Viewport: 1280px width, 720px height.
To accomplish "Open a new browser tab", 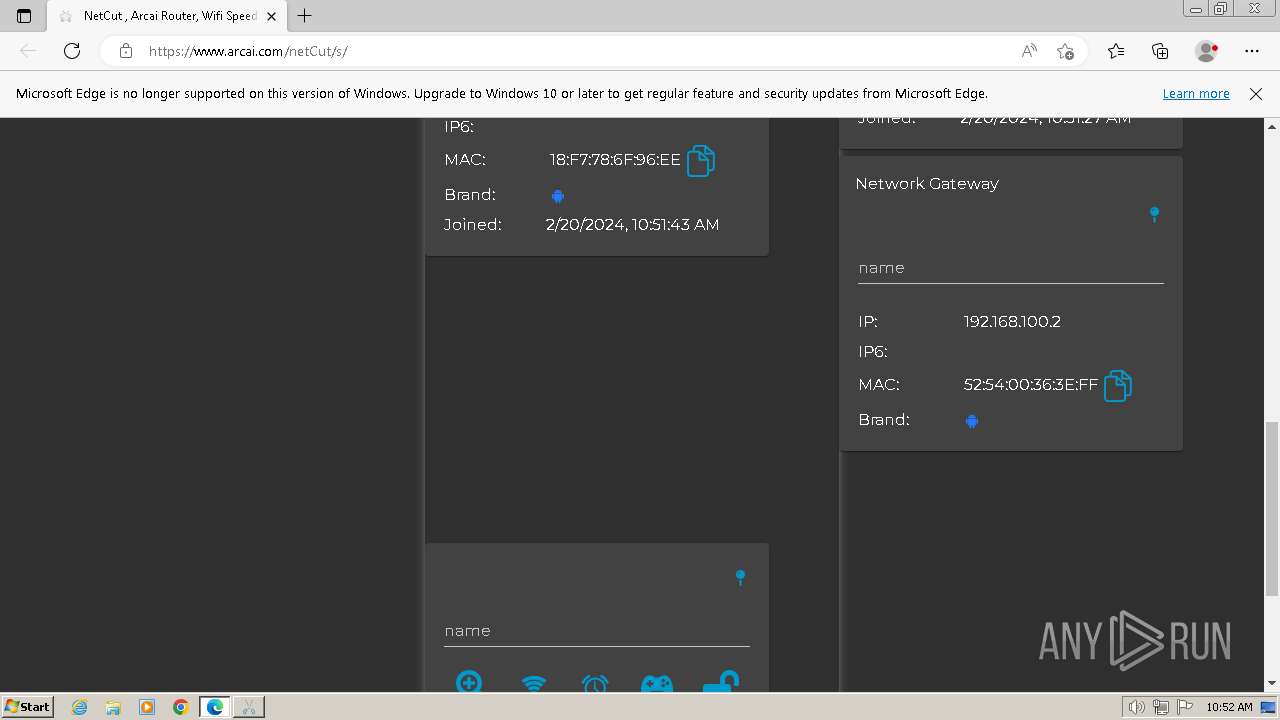I will click(305, 16).
